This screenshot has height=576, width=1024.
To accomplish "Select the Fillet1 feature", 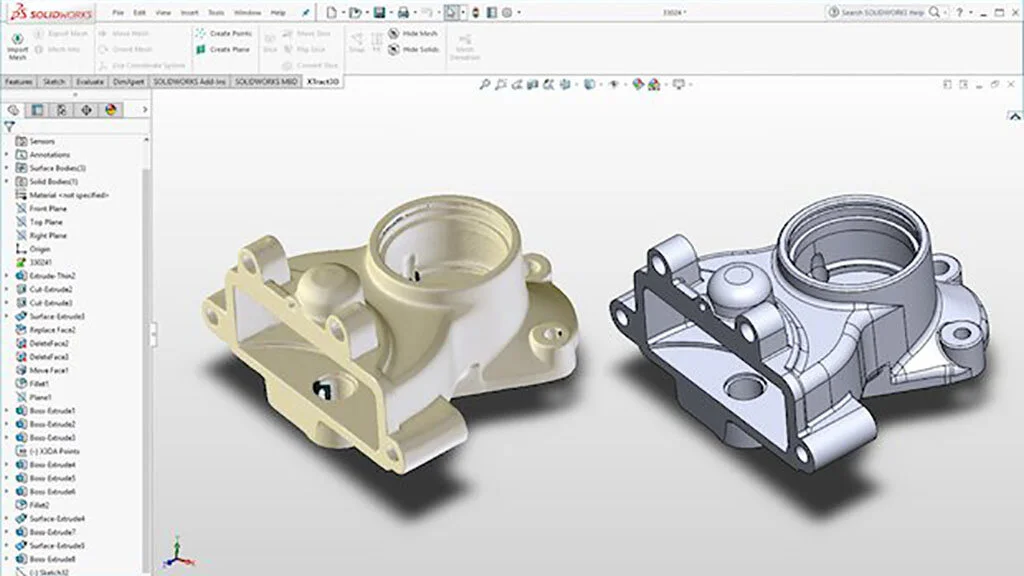I will coord(32,384).
